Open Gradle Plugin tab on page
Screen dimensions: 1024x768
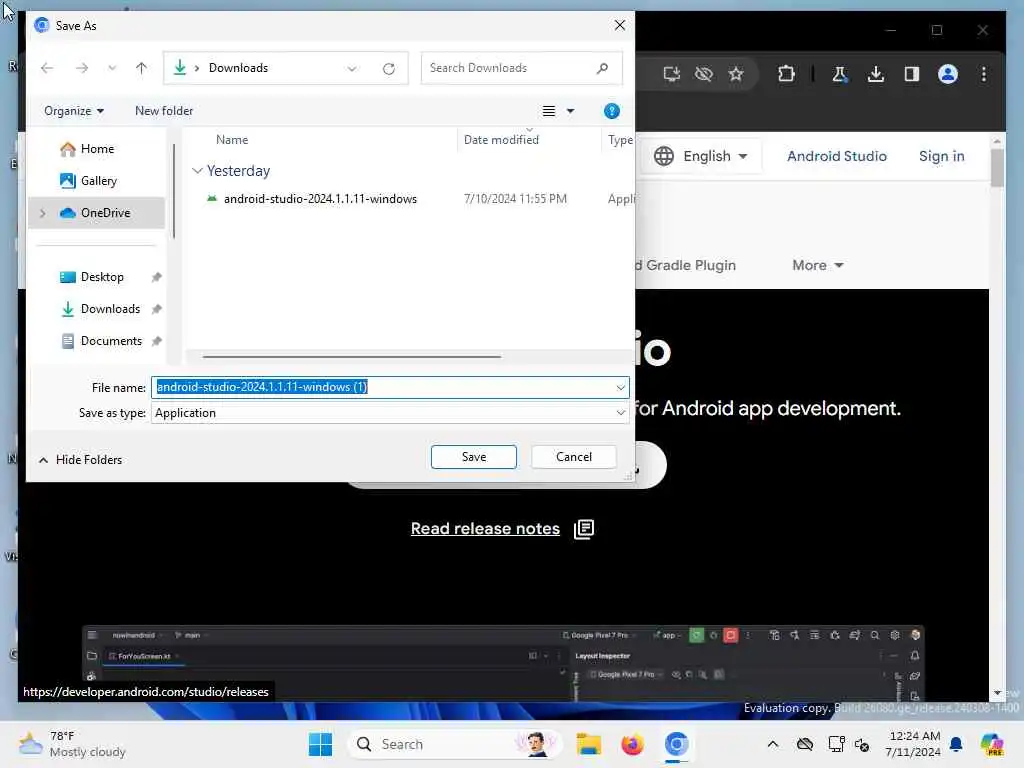pyautogui.click(x=685, y=265)
